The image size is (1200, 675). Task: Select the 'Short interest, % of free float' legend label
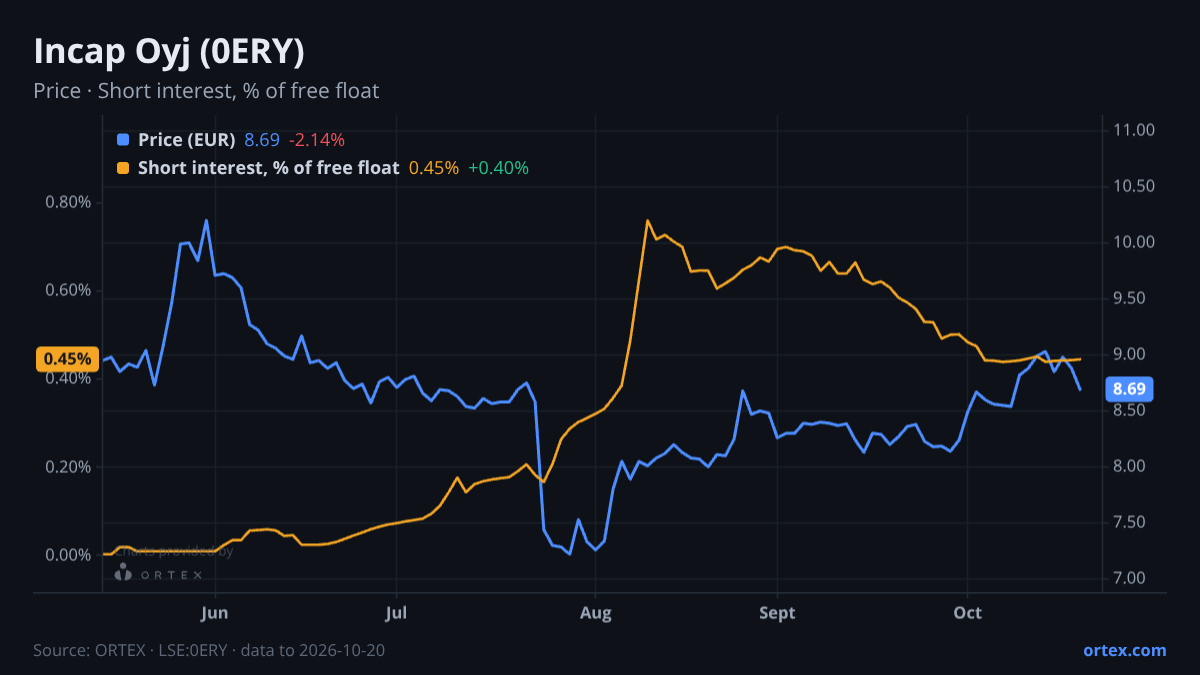click(269, 168)
